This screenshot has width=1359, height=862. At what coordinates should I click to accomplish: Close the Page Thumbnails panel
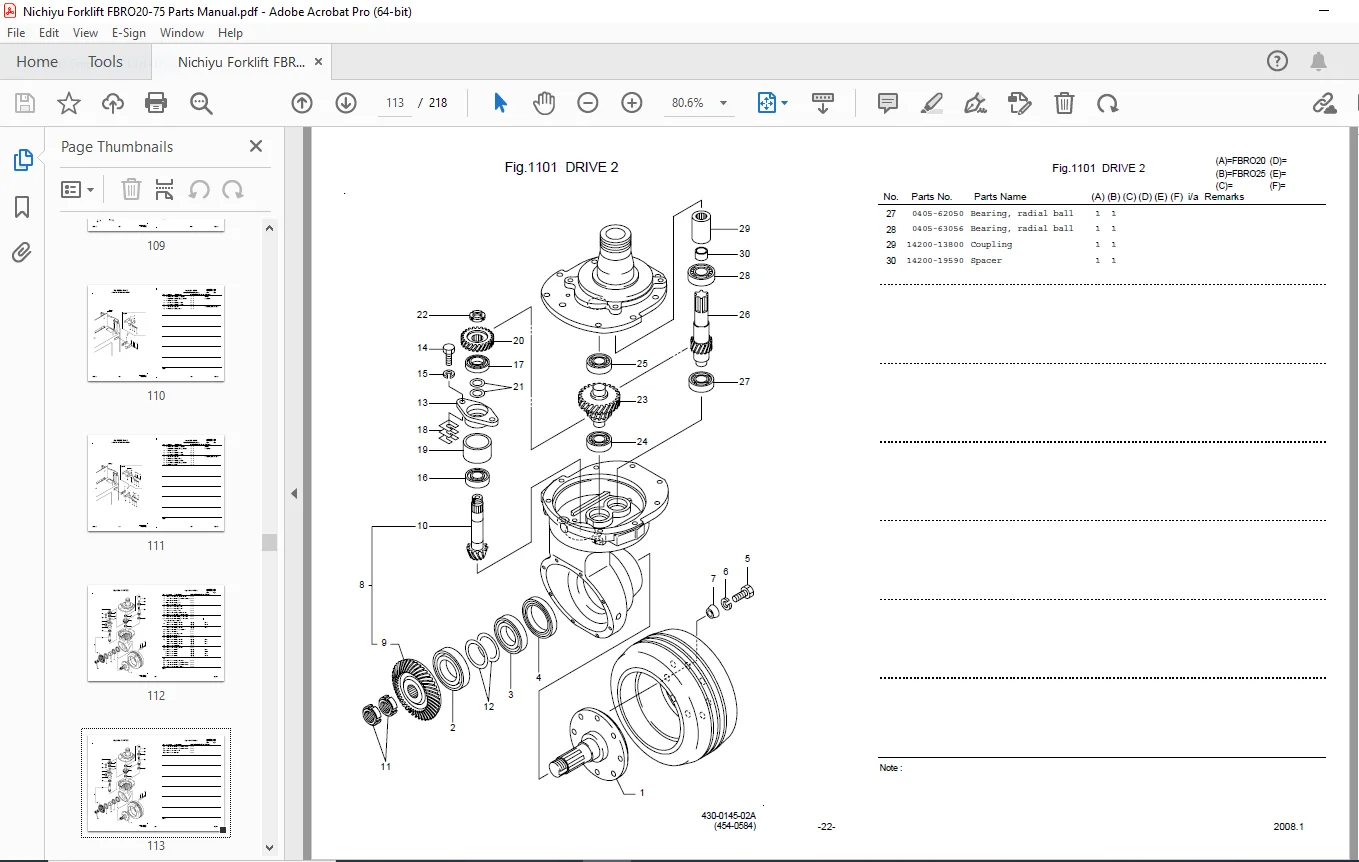pyautogui.click(x=256, y=146)
